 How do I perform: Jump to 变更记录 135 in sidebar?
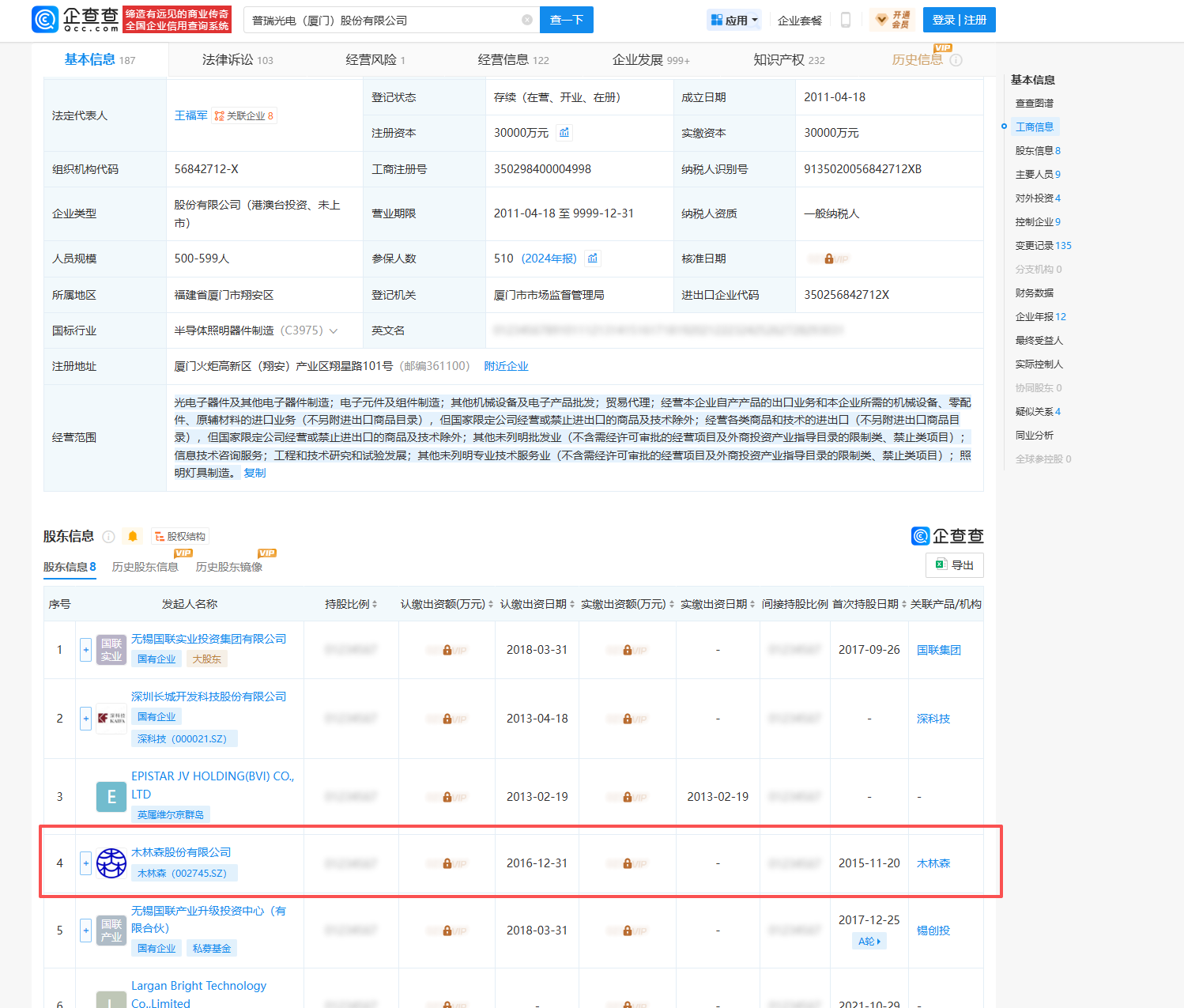[x=1043, y=245]
